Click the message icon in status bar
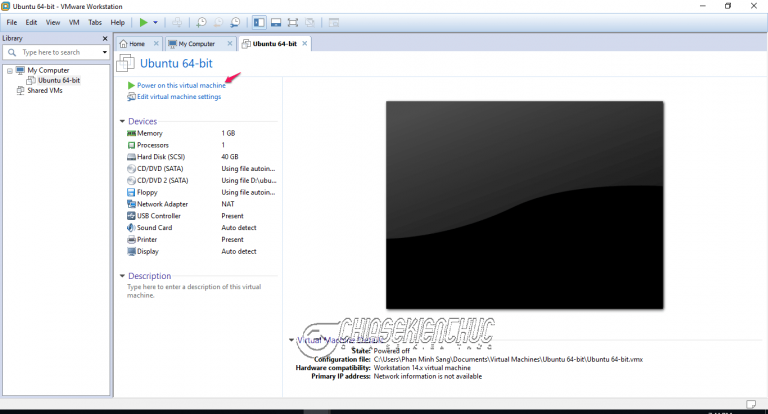The width and height of the screenshot is (768, 414). point(751,404)
